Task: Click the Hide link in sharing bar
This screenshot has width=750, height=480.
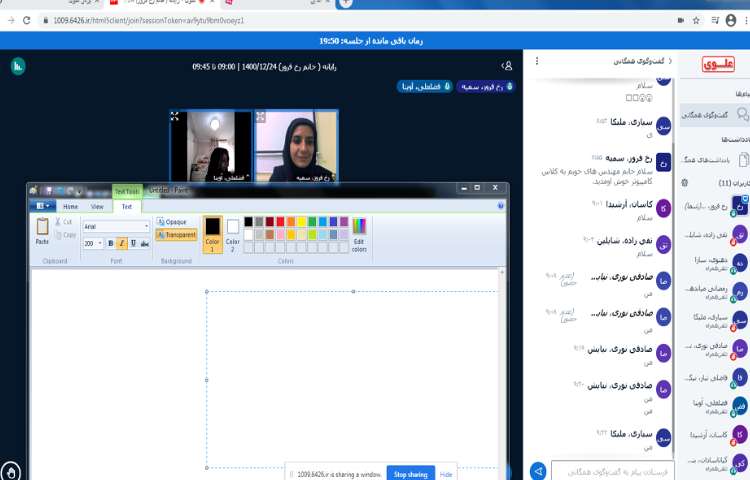Action: (x=446, y=474)
